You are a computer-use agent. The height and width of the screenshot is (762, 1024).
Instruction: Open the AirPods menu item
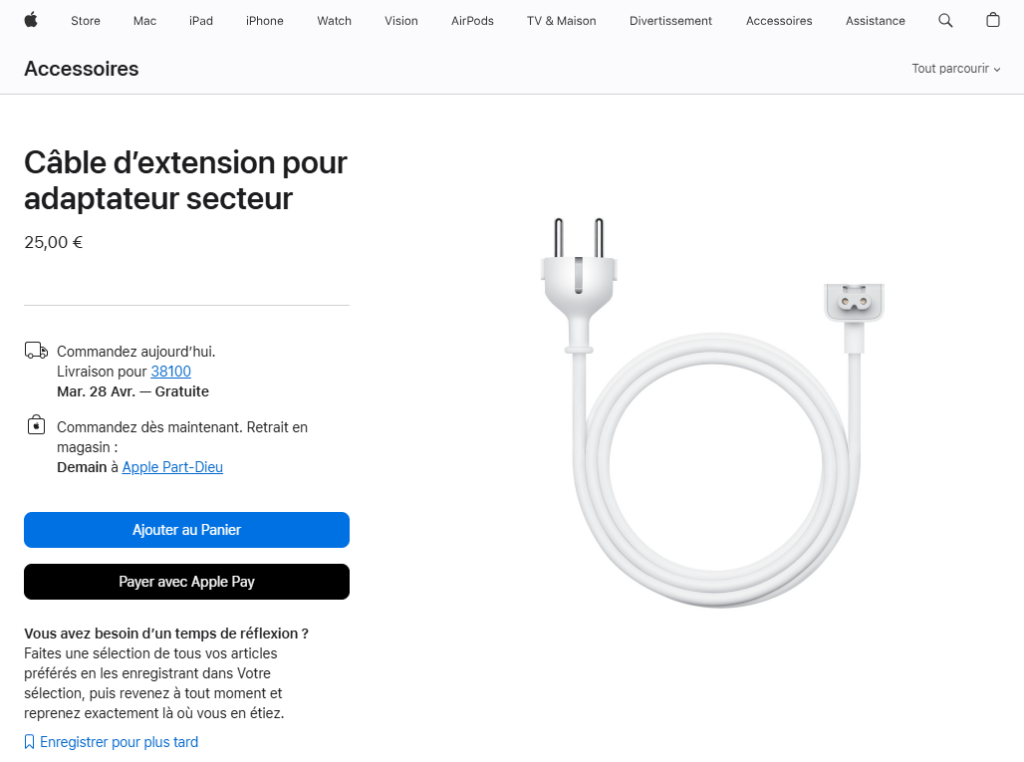click(472, 21)
